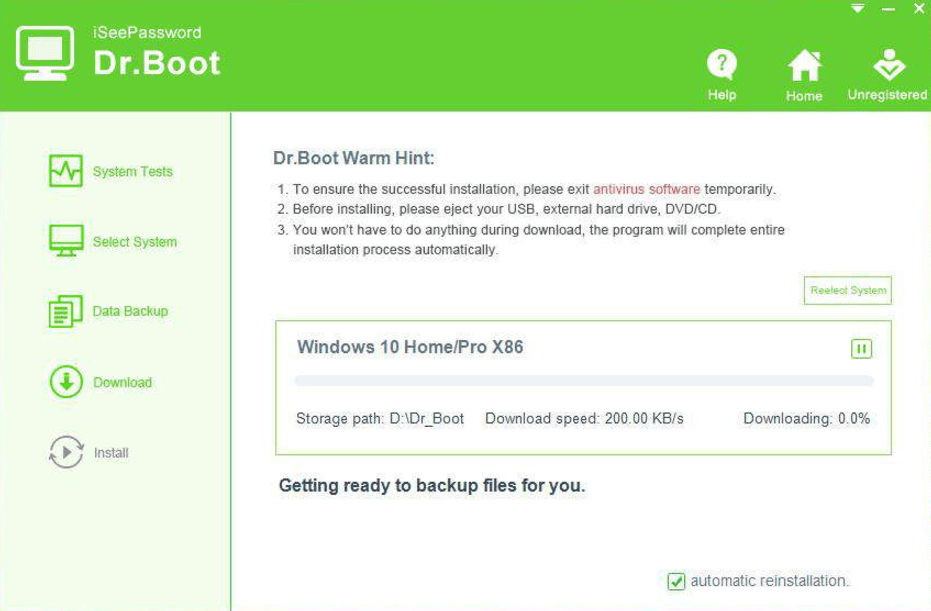Click 'Download speed: 200.00 KB/s' text
Image resolution: width=931 pixels, height=611 pixels.
[584, 419]
